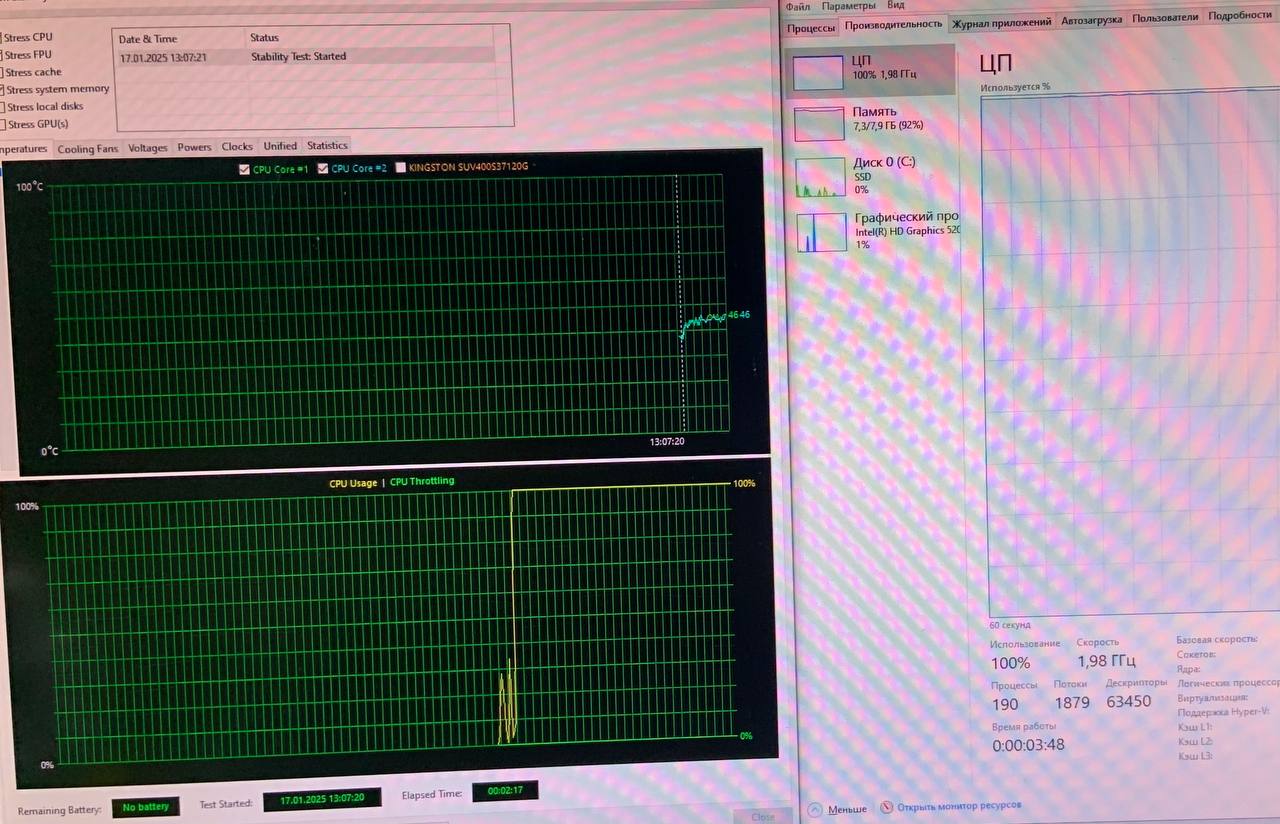Open Файл menu in Task Manager
Screen dimensions: 1280x824
797,5
